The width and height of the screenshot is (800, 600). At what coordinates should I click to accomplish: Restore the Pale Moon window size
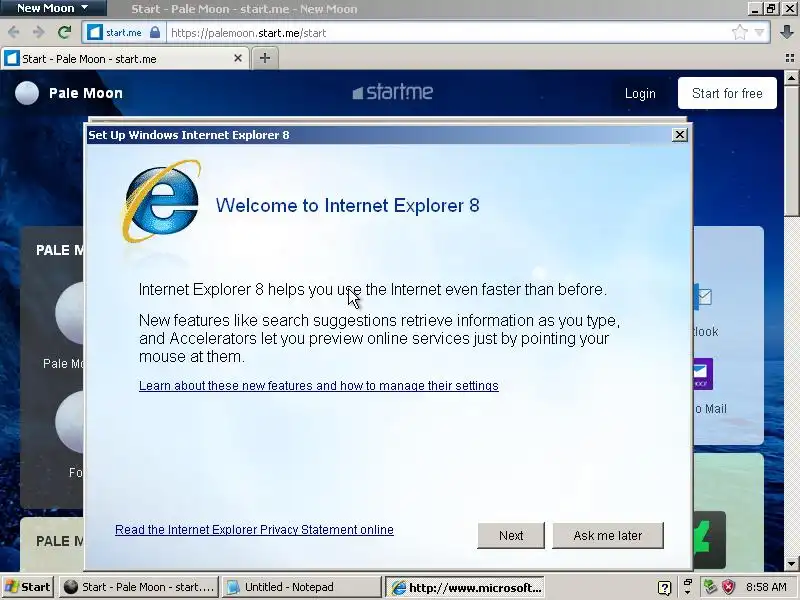tap(770, 8)
